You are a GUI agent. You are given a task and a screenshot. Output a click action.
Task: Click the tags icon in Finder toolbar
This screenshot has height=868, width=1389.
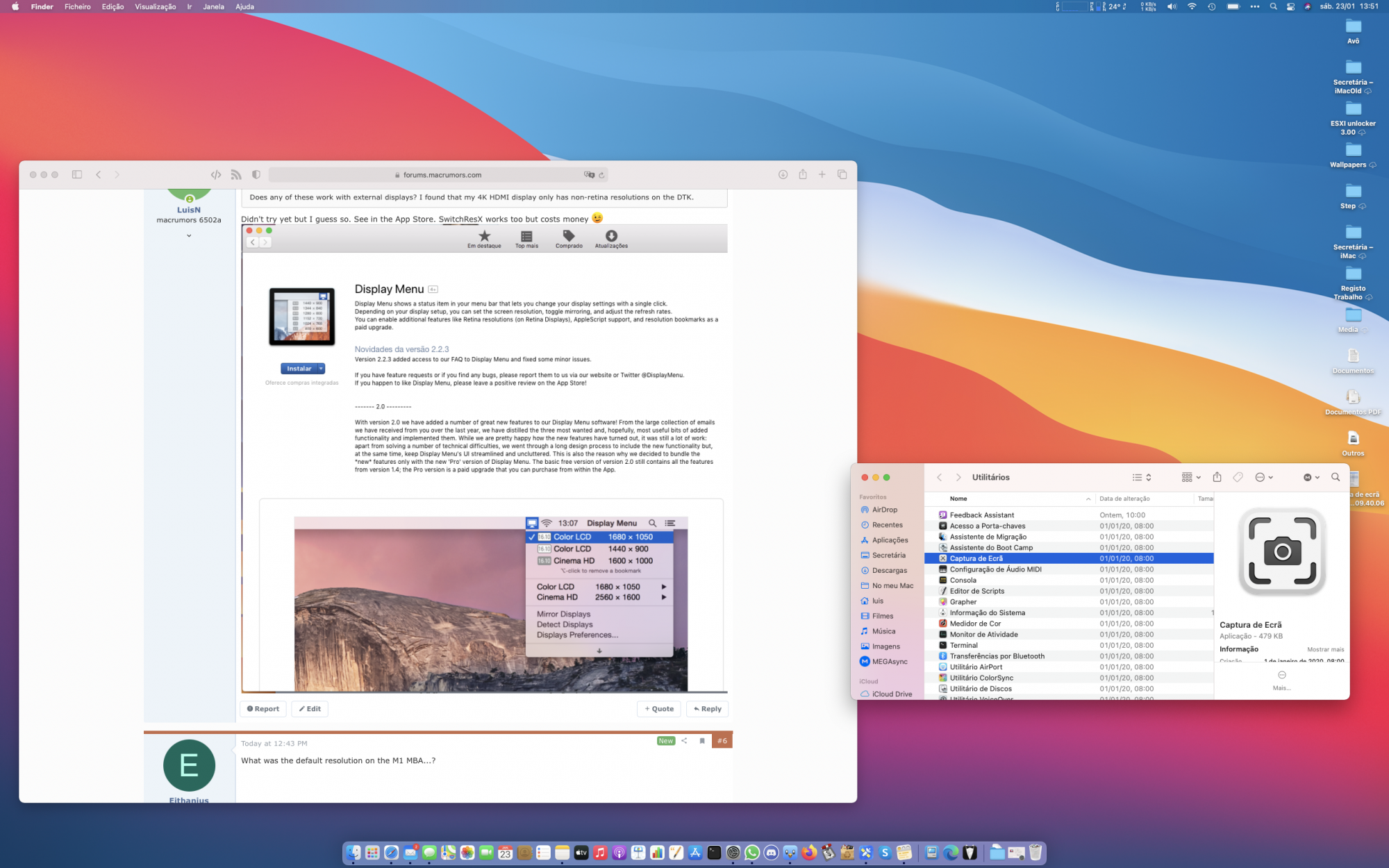(x=1238, y=477)
